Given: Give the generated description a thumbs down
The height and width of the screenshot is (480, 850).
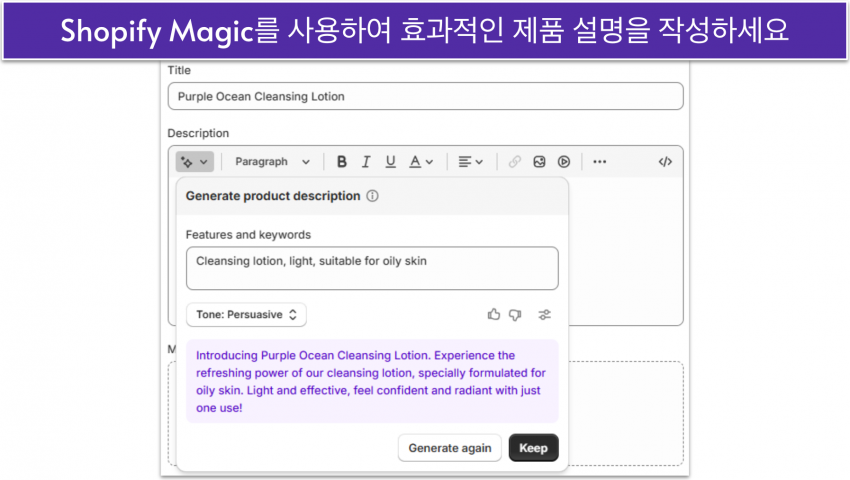Looking at the screenshot, I should [515, 315].
